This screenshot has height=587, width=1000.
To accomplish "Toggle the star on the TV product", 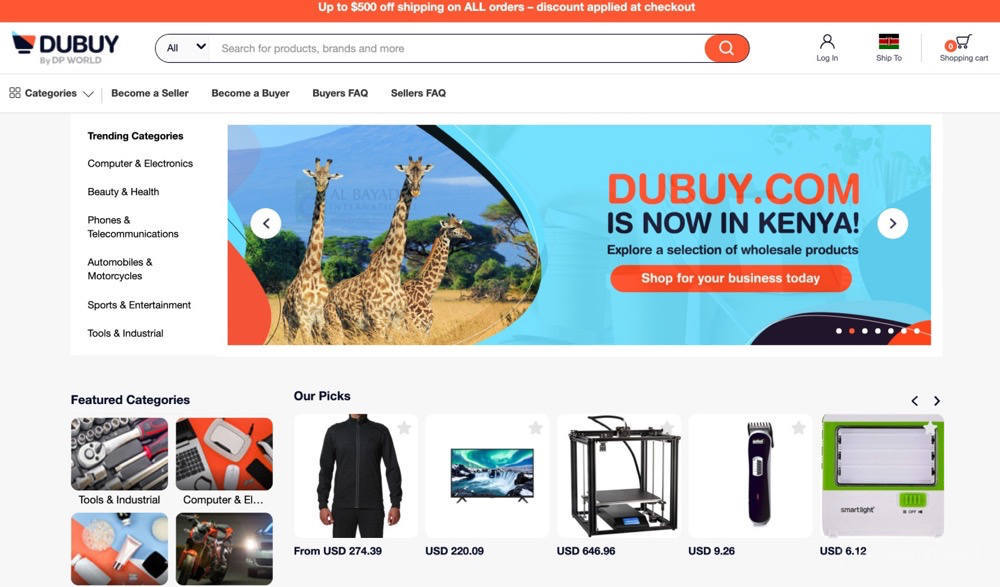I will click(x=536, y=428).
